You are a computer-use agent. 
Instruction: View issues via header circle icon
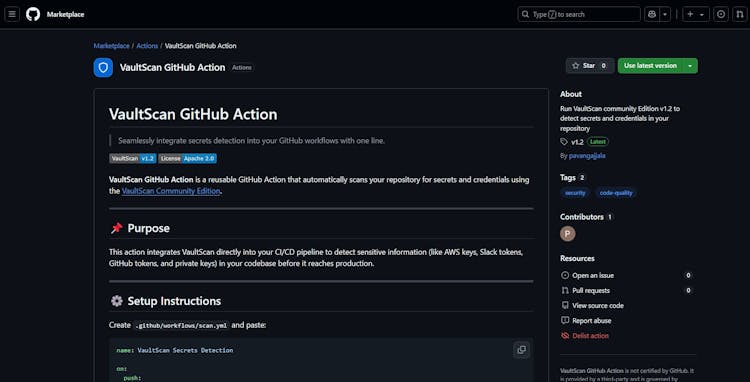pos(721,14)
